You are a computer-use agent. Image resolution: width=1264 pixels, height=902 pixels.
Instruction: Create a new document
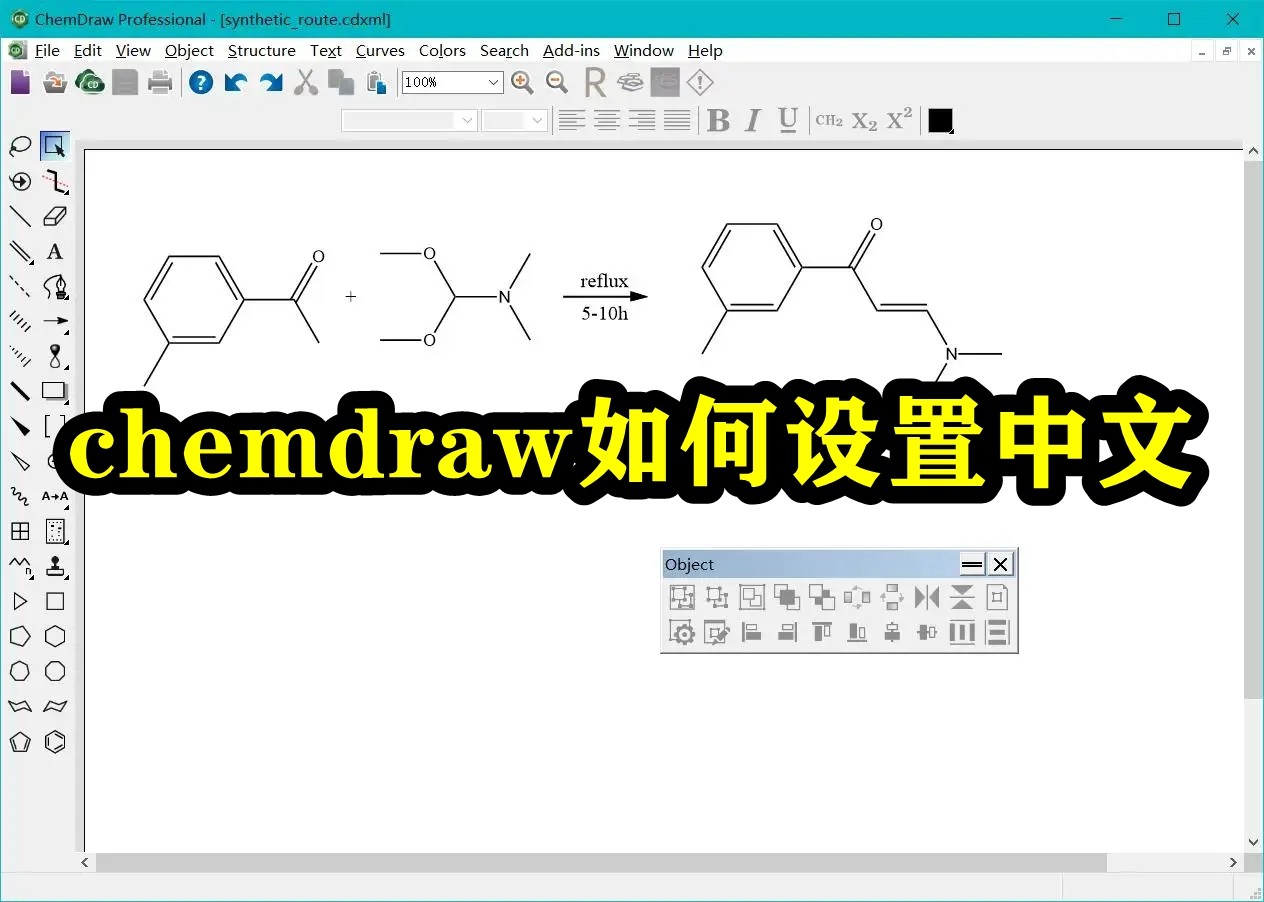click(x=21, y=82)
